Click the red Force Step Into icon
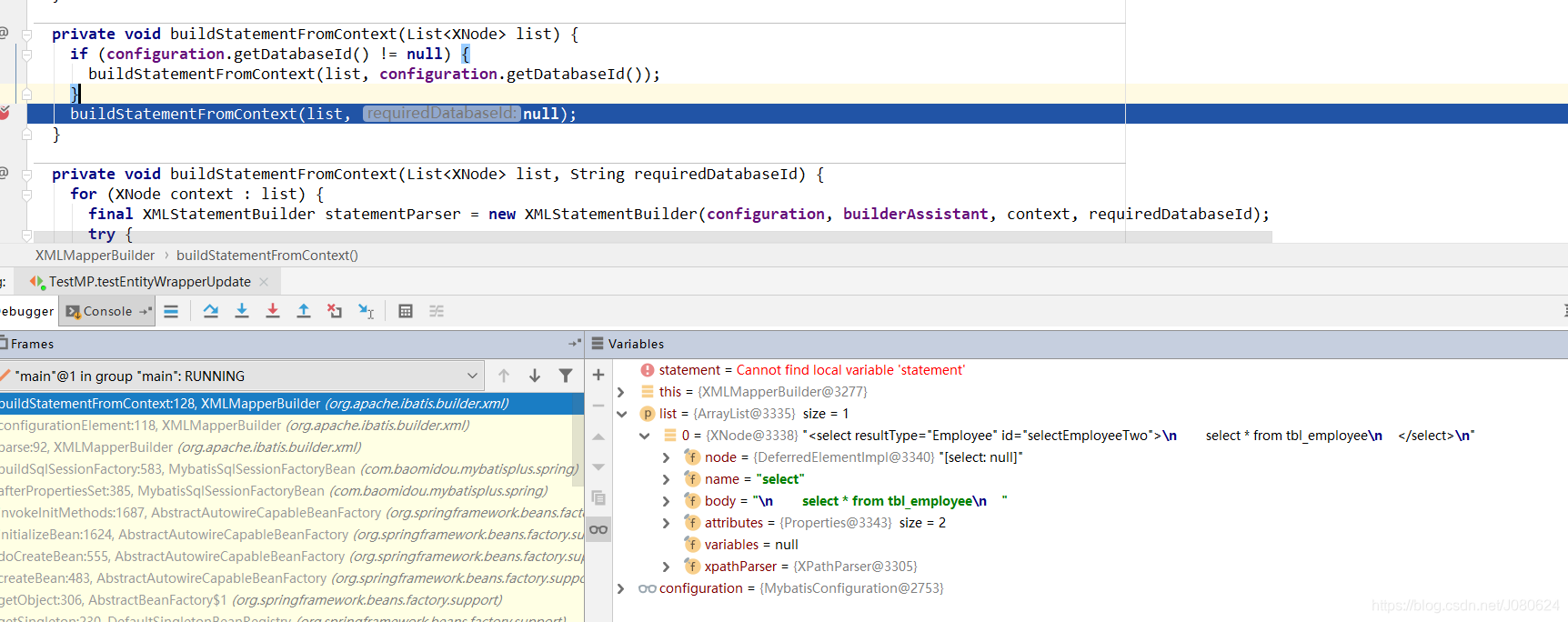The height and width of the screenshot is (622, 1568). (273, 311)
